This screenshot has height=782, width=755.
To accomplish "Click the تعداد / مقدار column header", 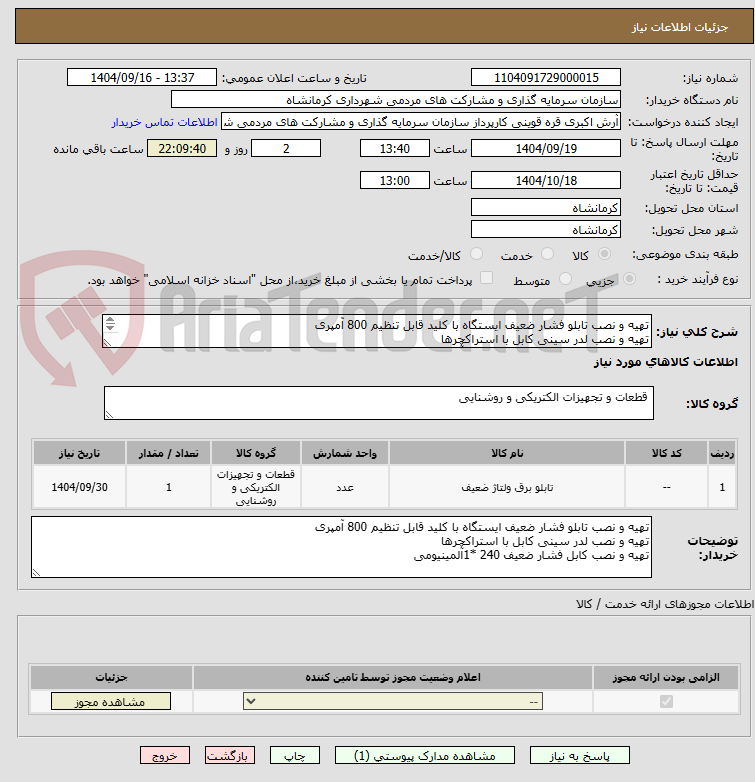I will tap(169, 453).
